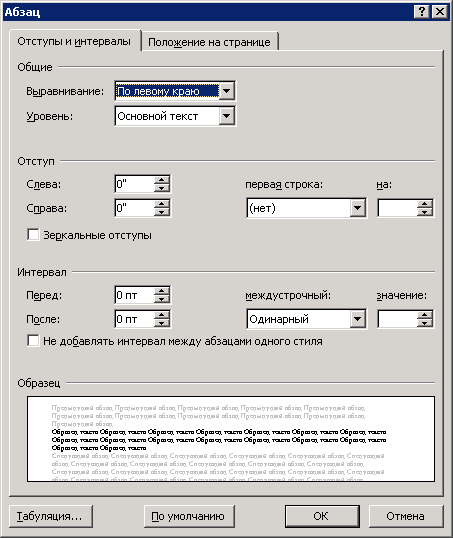Click the По умолчанию button
The image size is (453, 538).
[x=189, y=516]
